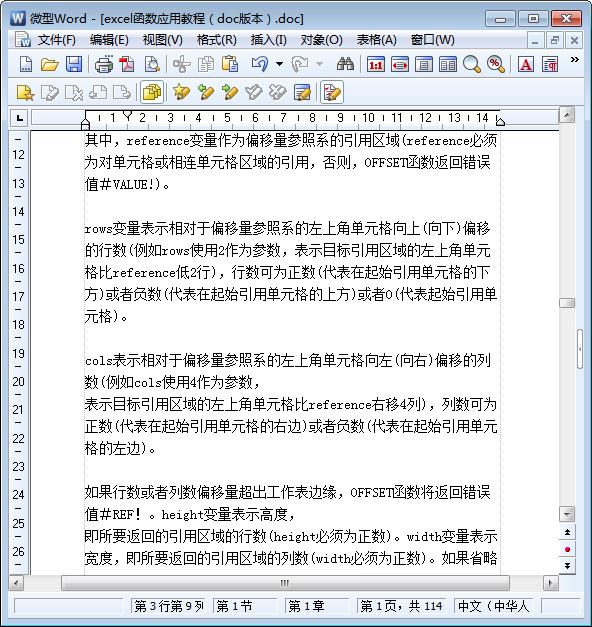Click the red dot browse object button
Screen dimensions: 592x627
567,549
